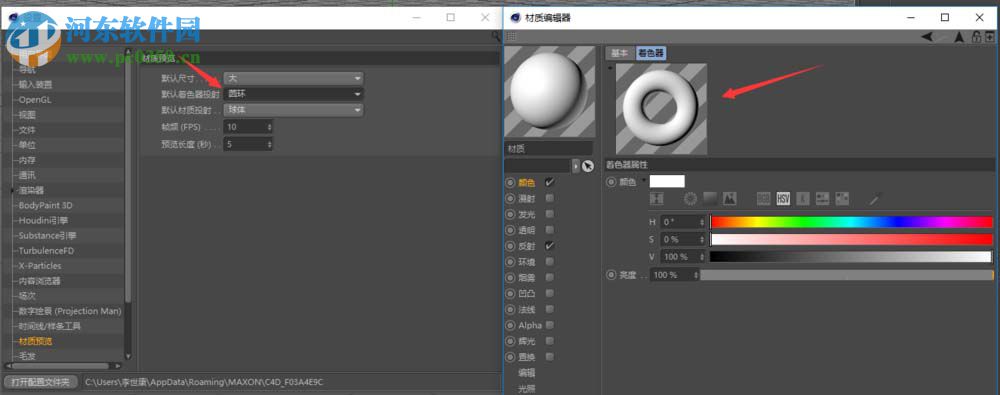This screenshot has height=395, width=1000.
Task: Click the value V gradient slider
Action: click(851, 257)
